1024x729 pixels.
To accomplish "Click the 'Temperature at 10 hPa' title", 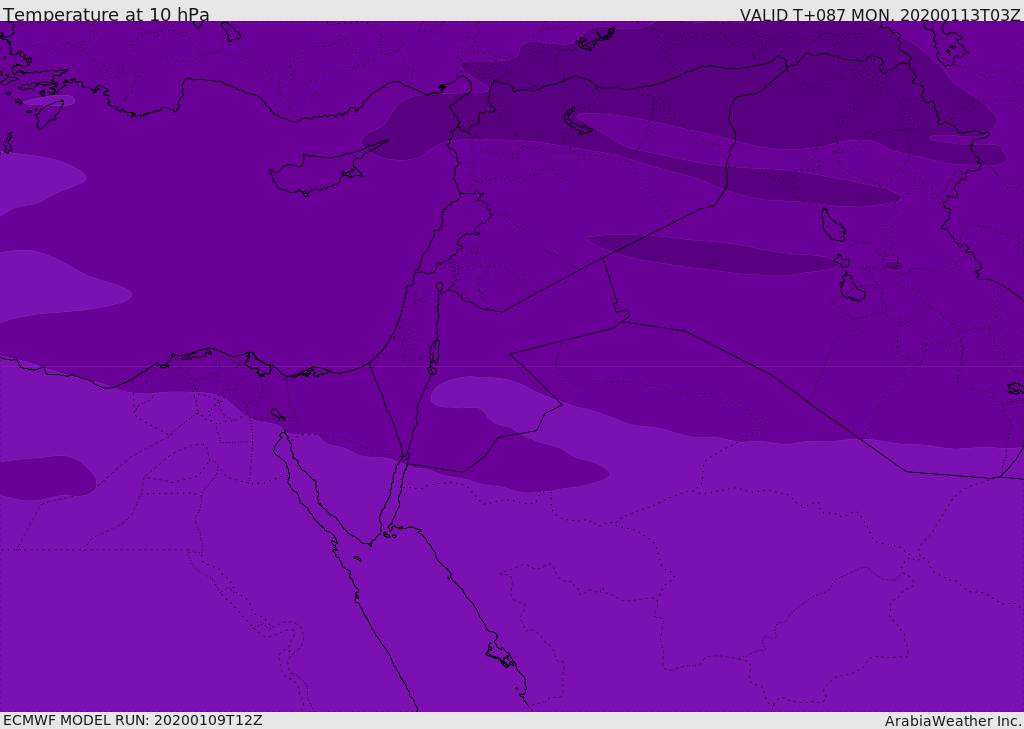I will 106,14.
